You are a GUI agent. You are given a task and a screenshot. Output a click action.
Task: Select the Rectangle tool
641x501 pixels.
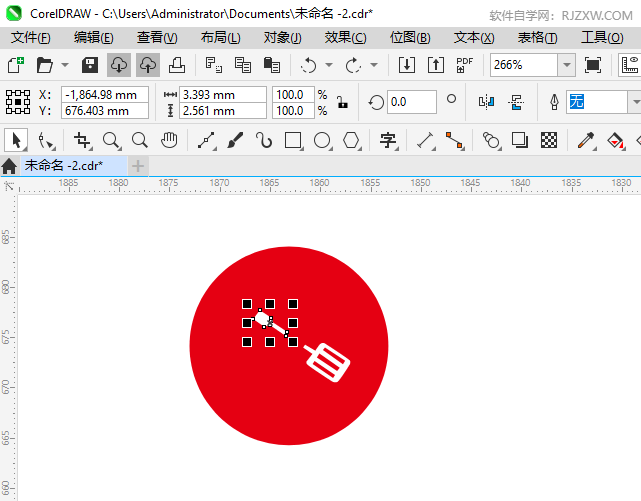[293, 141]
